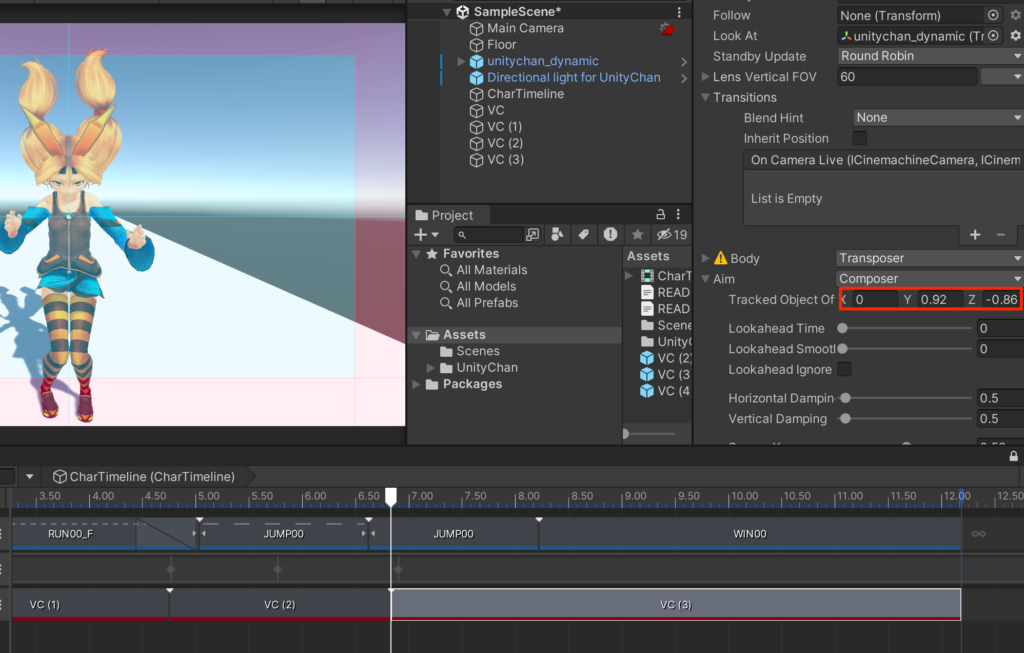1024x653 pixels.
Task: Select All Models in Favorites
Action: [x=486, y=287]
